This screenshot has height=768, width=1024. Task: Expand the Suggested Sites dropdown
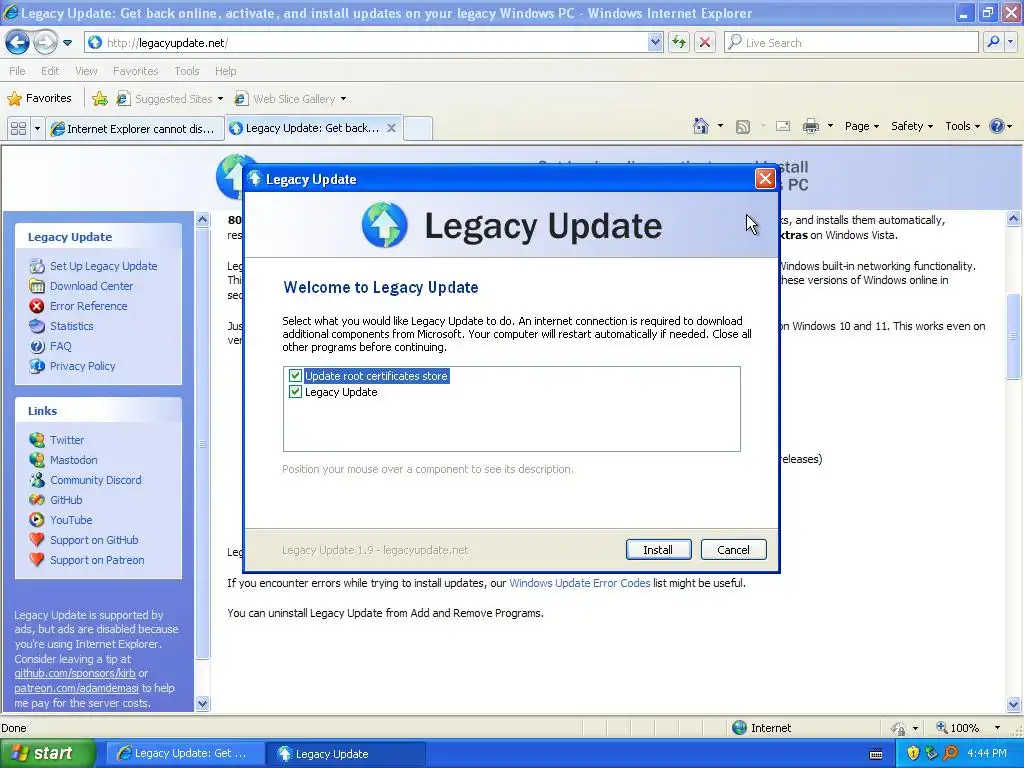[220, 99]
